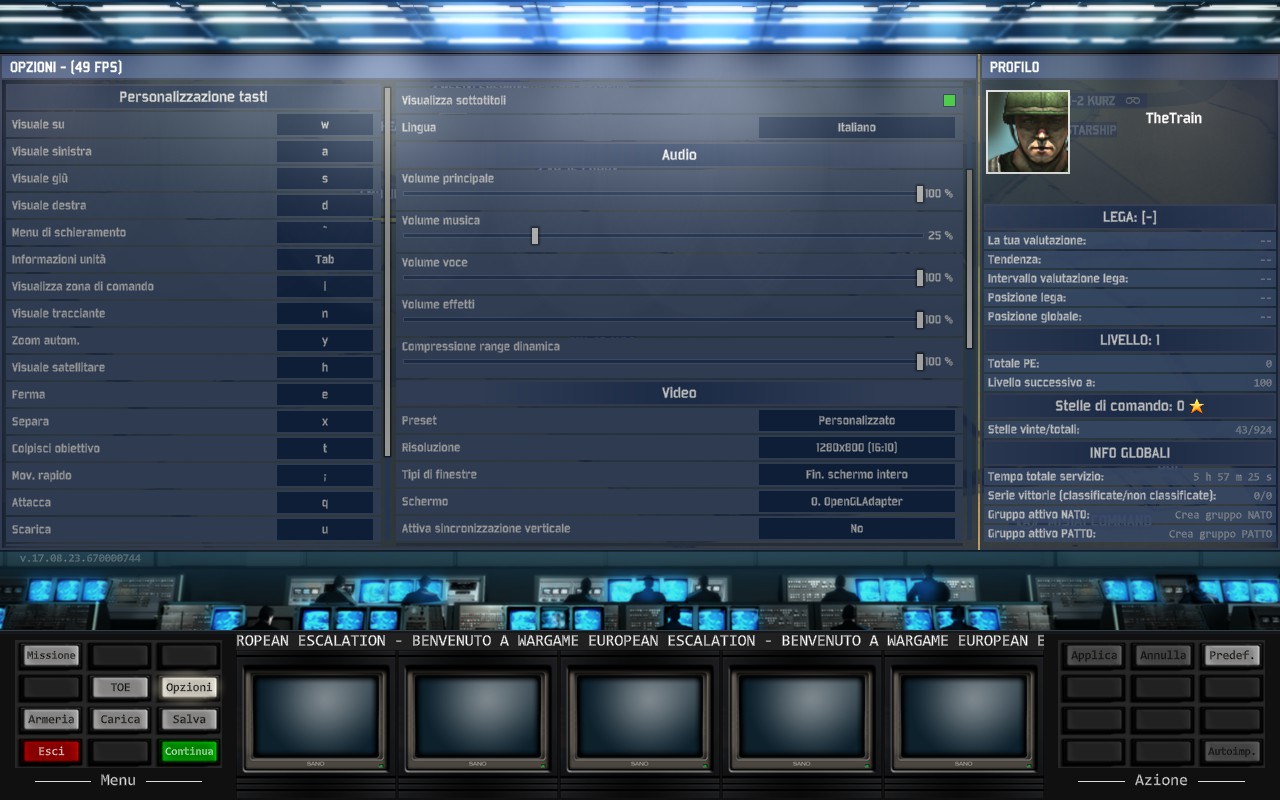Click the Personalizzazione tasti header
The height and width of the screenshot is (800, 1280).
[193, 97]
